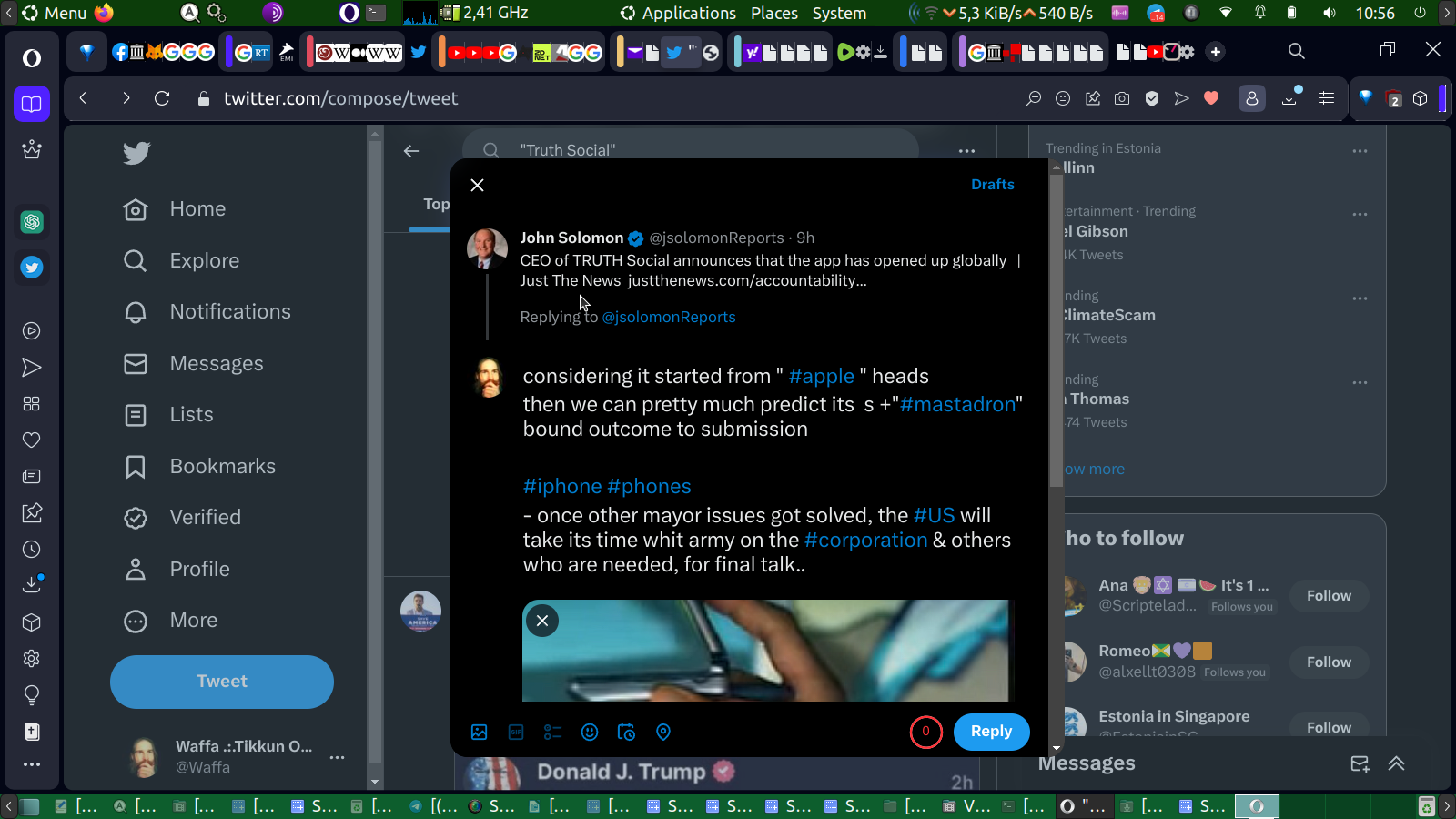The image size is (1456, 819).
Task: Open the Drafts link
Action: tap(992, 184)
